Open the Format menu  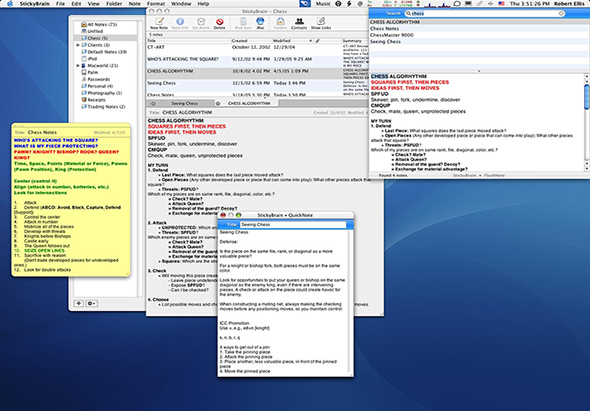click(156, 4)
